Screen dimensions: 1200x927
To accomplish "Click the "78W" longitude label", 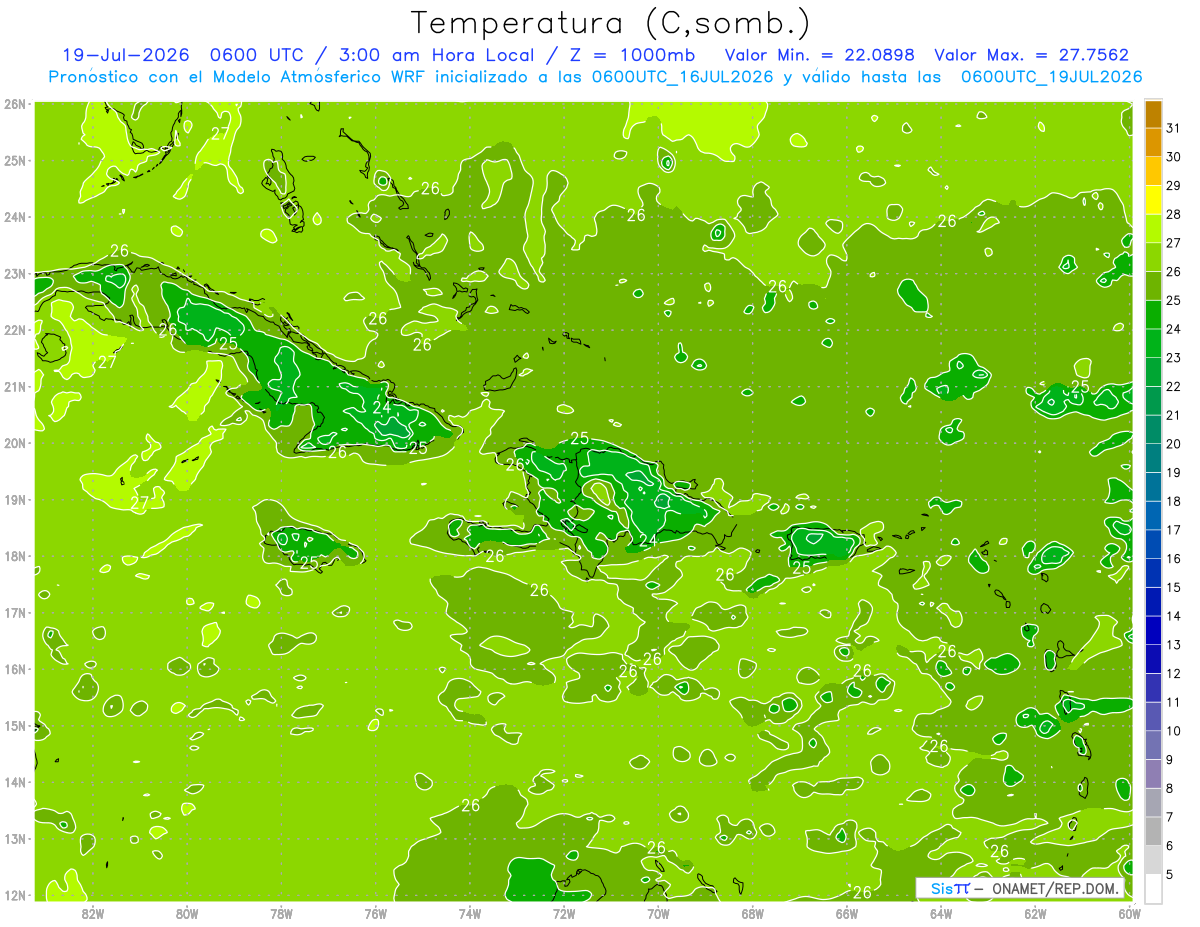I will click(281, 913).
